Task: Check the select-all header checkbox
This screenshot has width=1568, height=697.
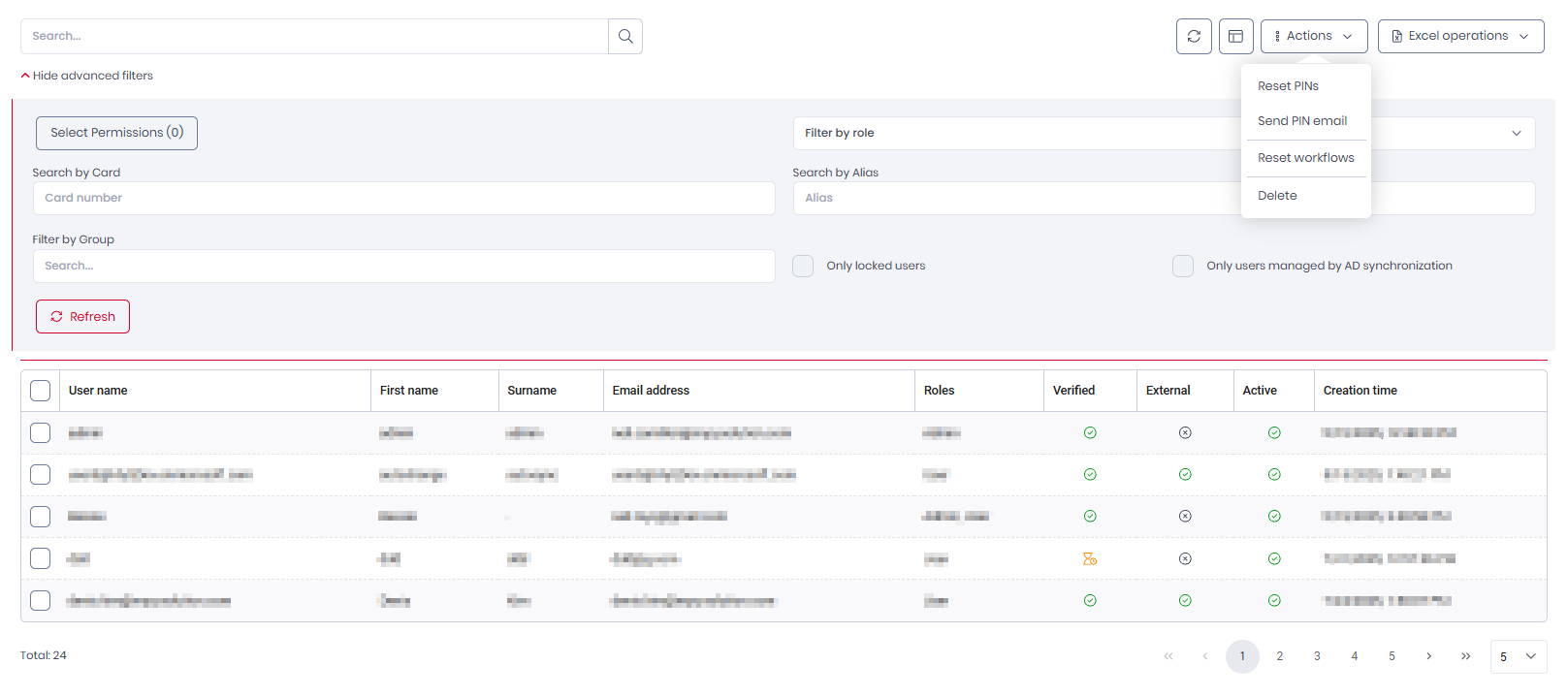Action: (x=40, y=391)
